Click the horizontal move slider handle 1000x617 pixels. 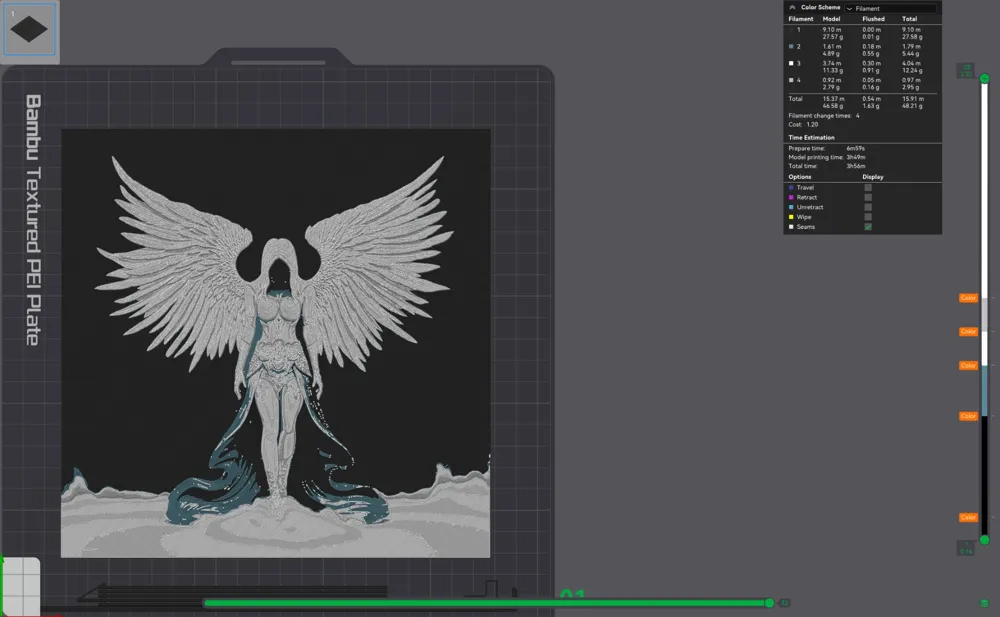pos(770,603)
